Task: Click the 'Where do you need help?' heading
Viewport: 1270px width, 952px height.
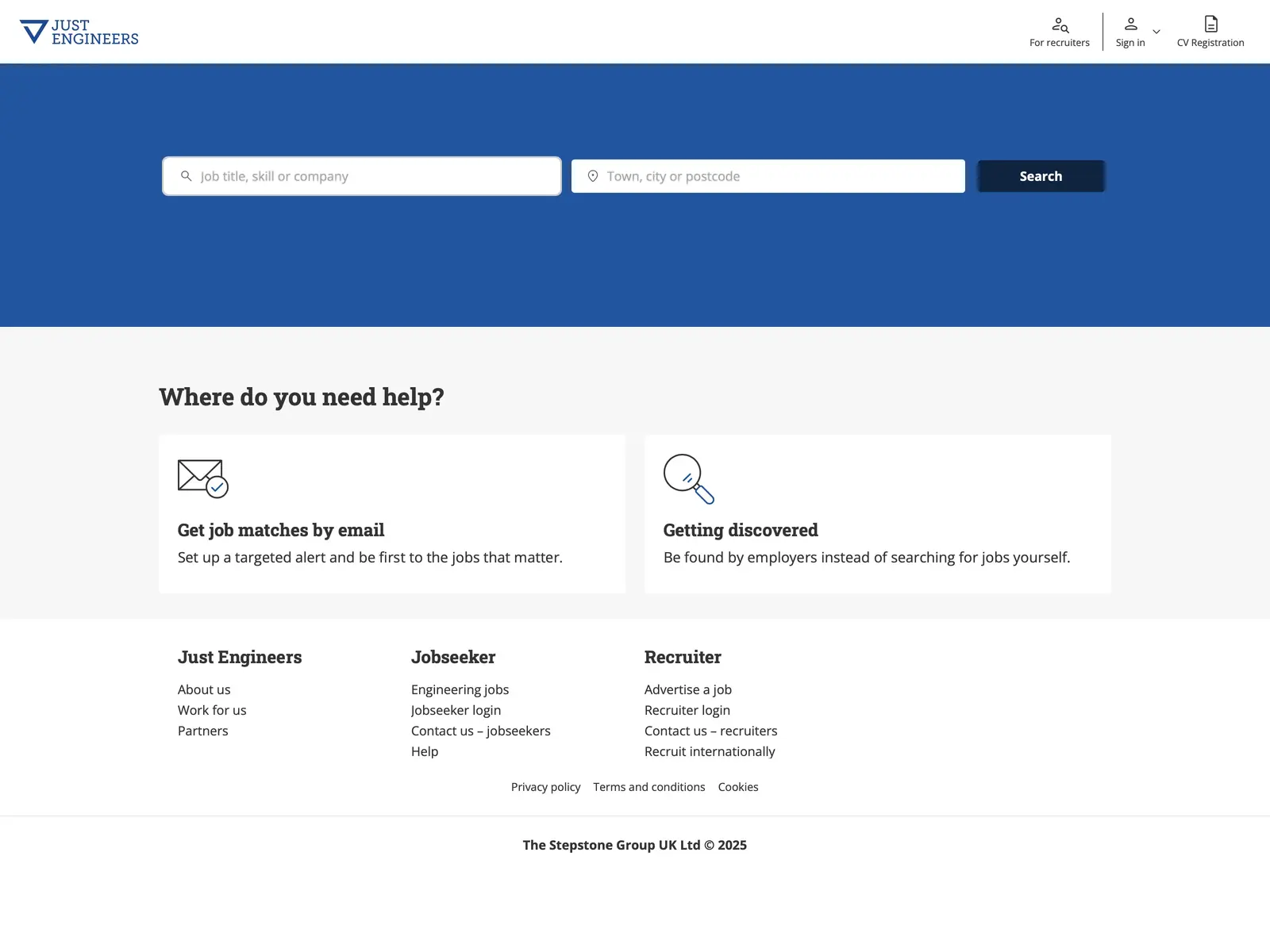Action: point(302,397)
